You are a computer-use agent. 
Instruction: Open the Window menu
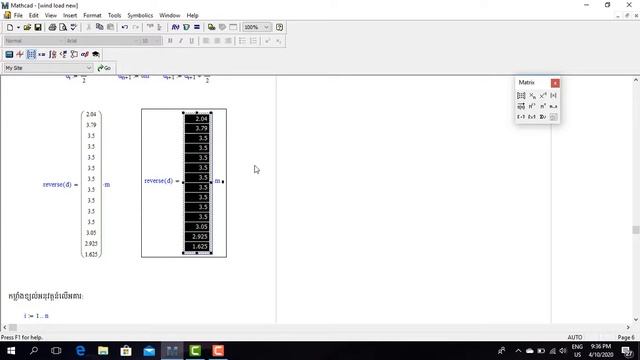click(x=169, y=16)
